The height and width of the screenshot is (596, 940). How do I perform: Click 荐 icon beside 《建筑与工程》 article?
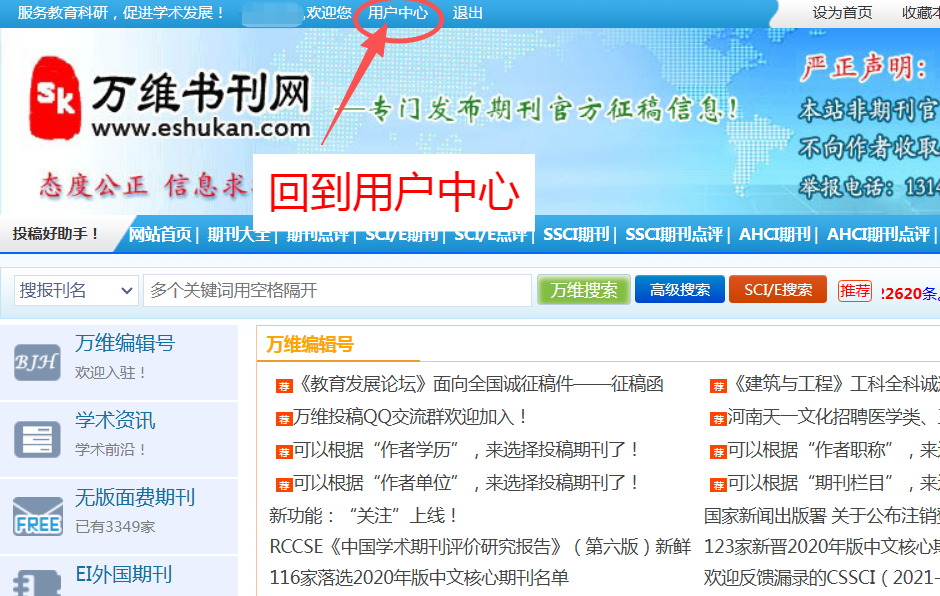point(718,386)
